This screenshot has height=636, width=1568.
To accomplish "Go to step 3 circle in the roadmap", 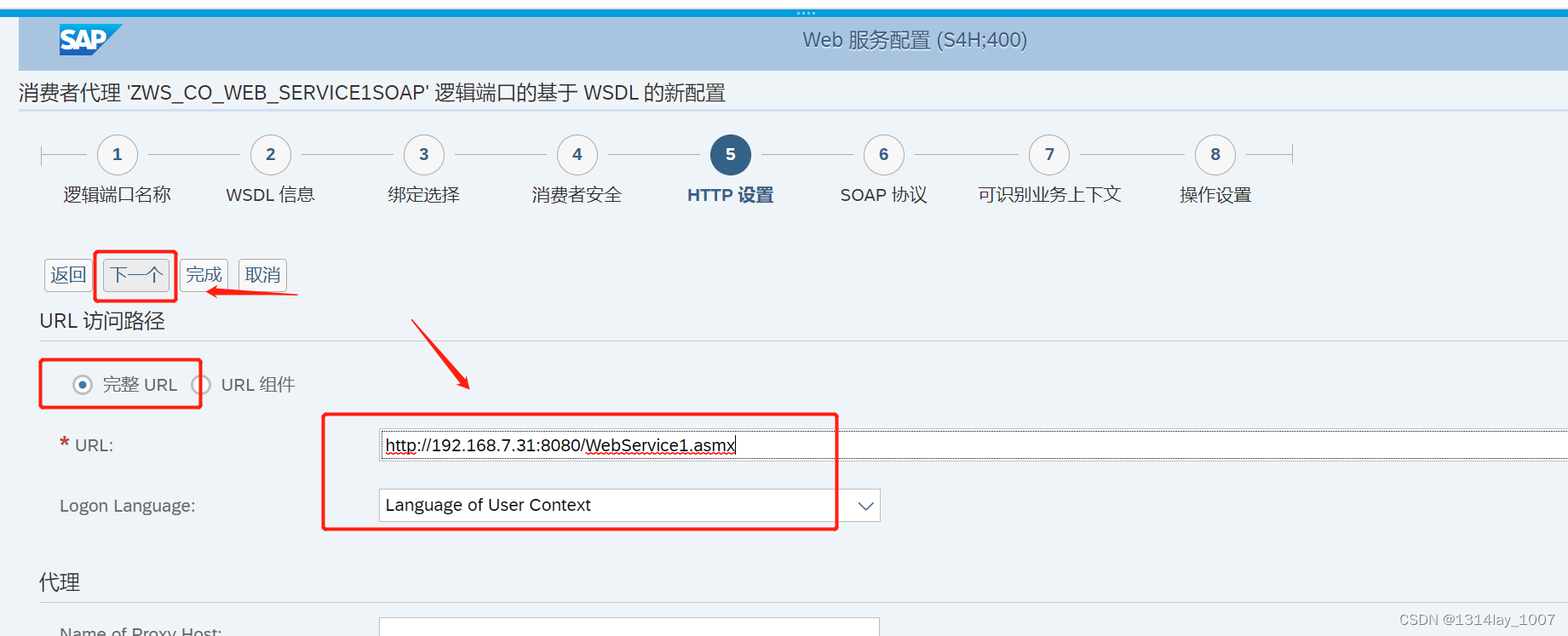I will [x=424, y=155].
